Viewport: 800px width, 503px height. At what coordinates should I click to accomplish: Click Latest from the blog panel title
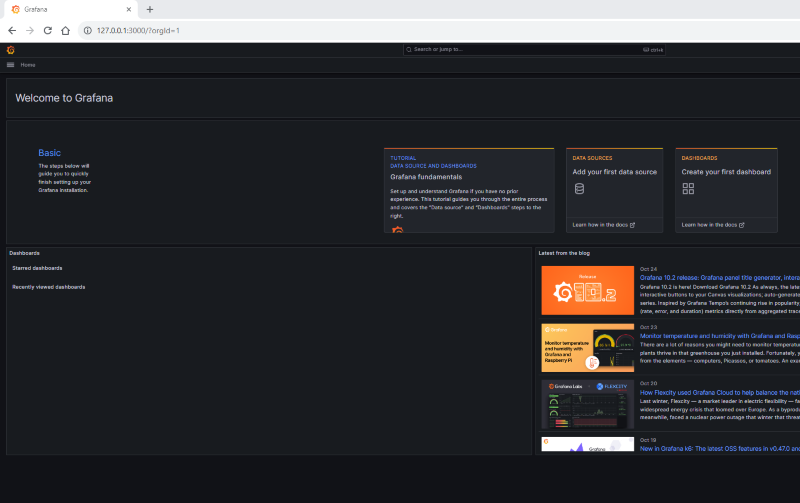[x=564, y=253]
